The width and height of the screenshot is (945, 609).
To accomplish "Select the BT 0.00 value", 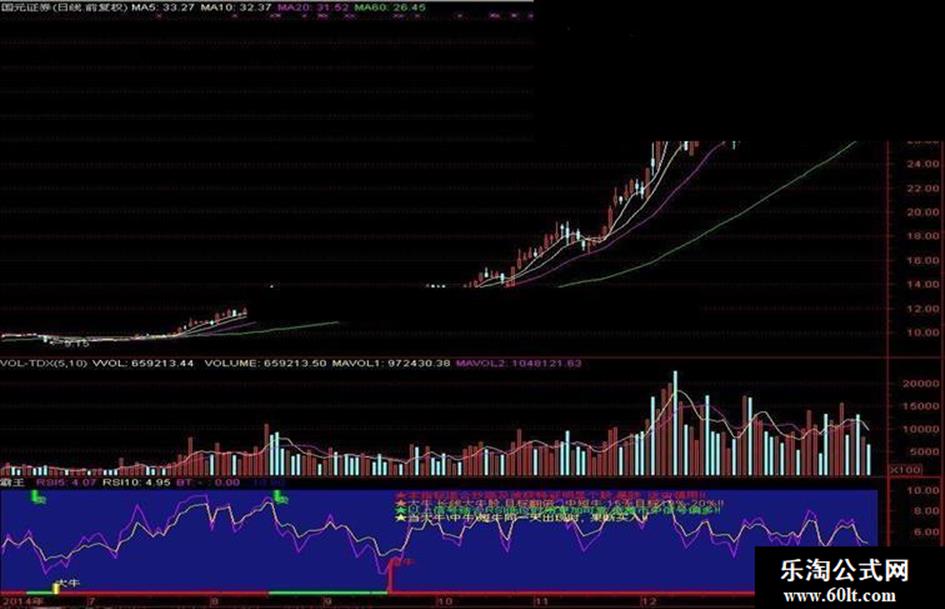I will (208, 482).
